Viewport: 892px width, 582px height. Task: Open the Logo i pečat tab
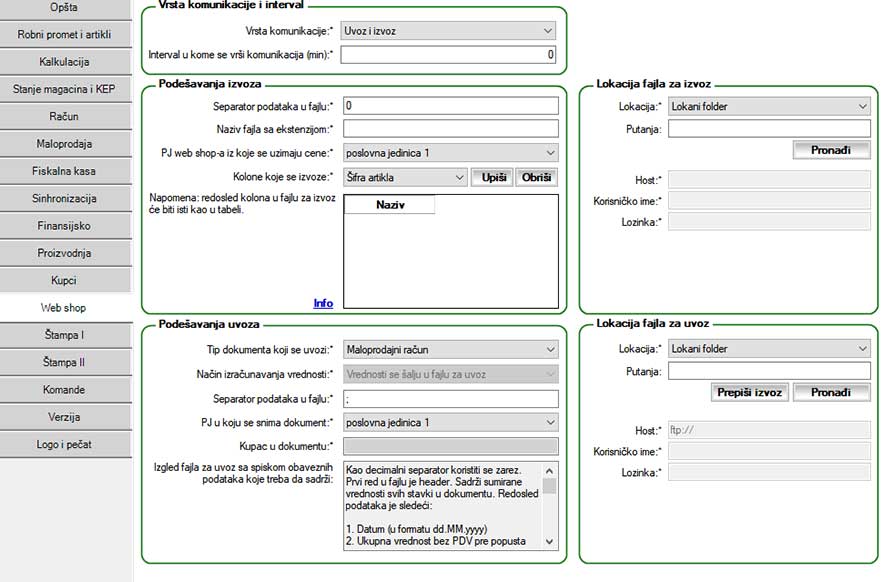tap(65, 444)
